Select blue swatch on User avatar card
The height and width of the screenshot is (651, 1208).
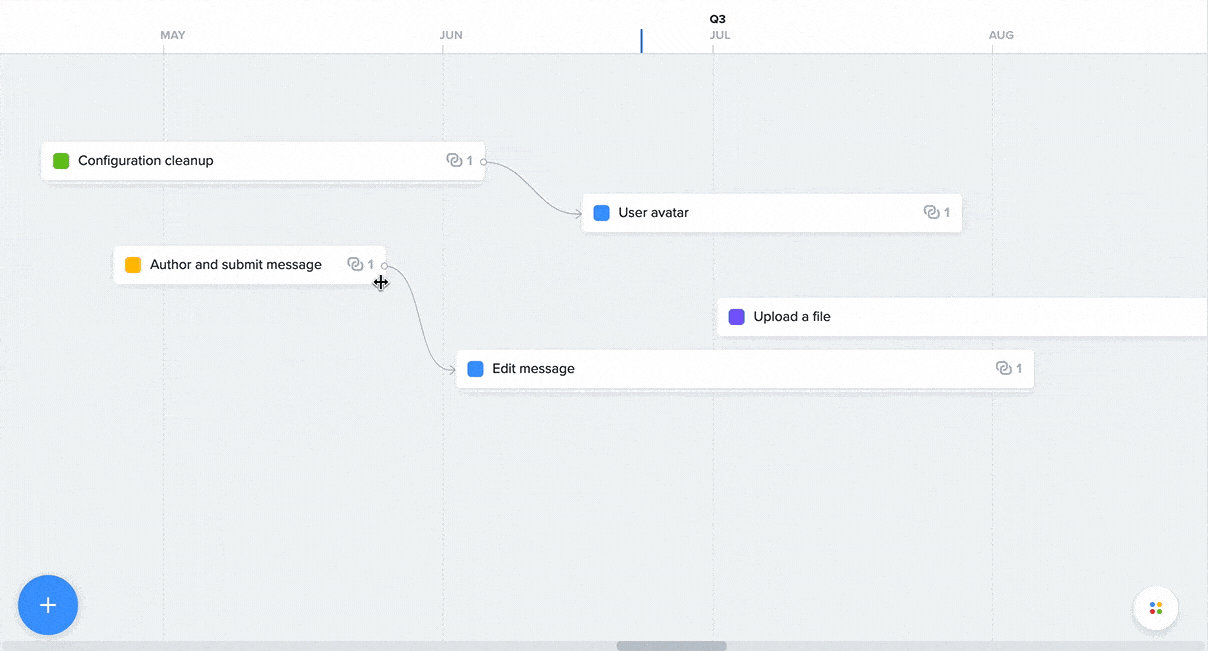(601, 213)
